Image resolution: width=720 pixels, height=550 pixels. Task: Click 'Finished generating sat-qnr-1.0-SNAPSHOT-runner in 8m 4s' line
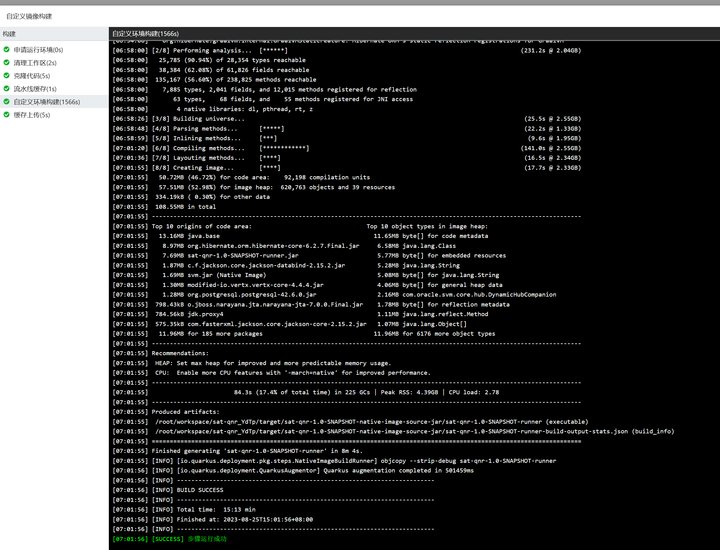tap(237, 451)
